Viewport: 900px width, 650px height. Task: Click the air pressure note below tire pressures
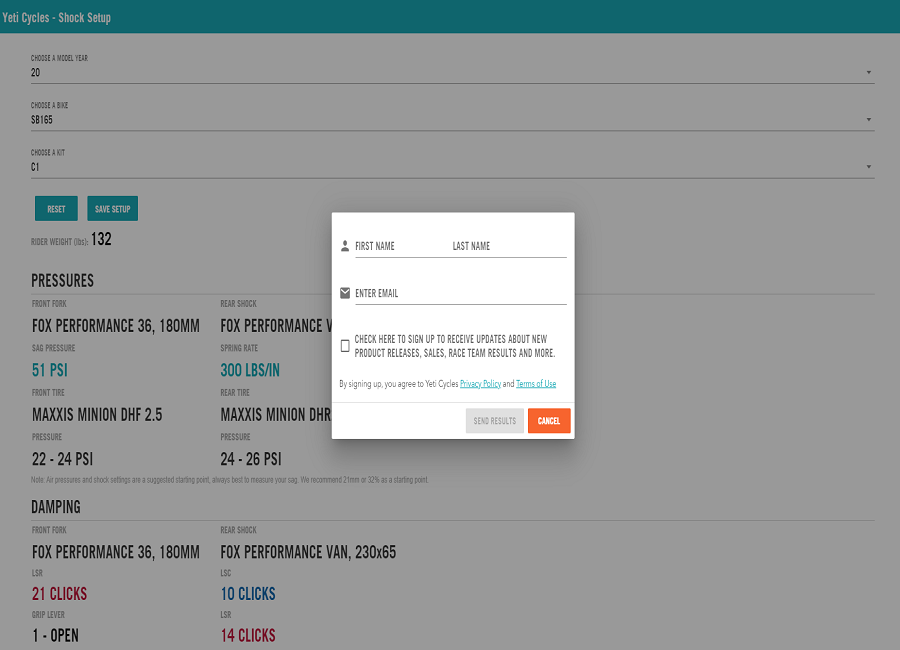[x=230, y=479]
